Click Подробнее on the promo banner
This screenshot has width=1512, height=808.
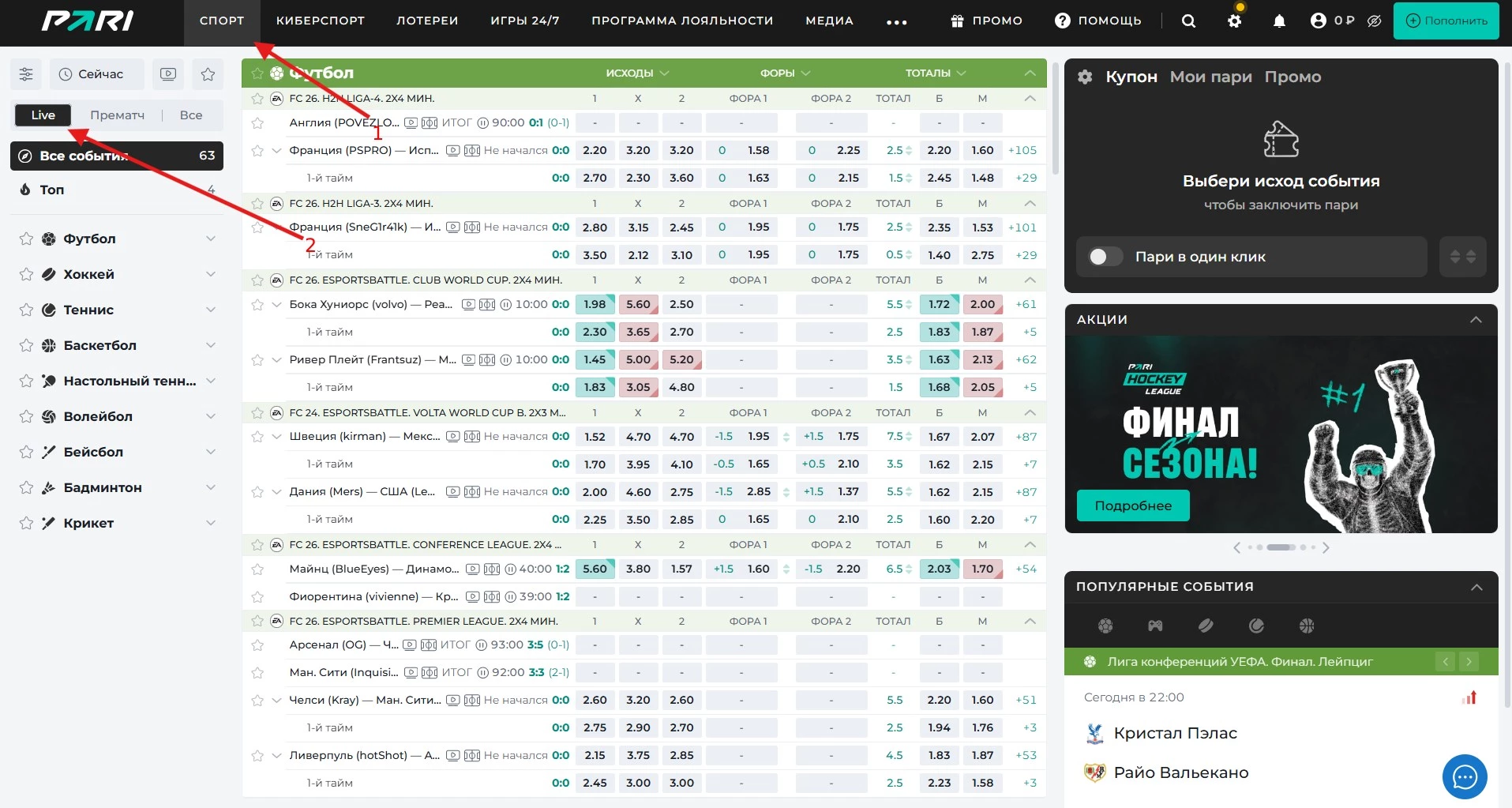coord(1133,505)
